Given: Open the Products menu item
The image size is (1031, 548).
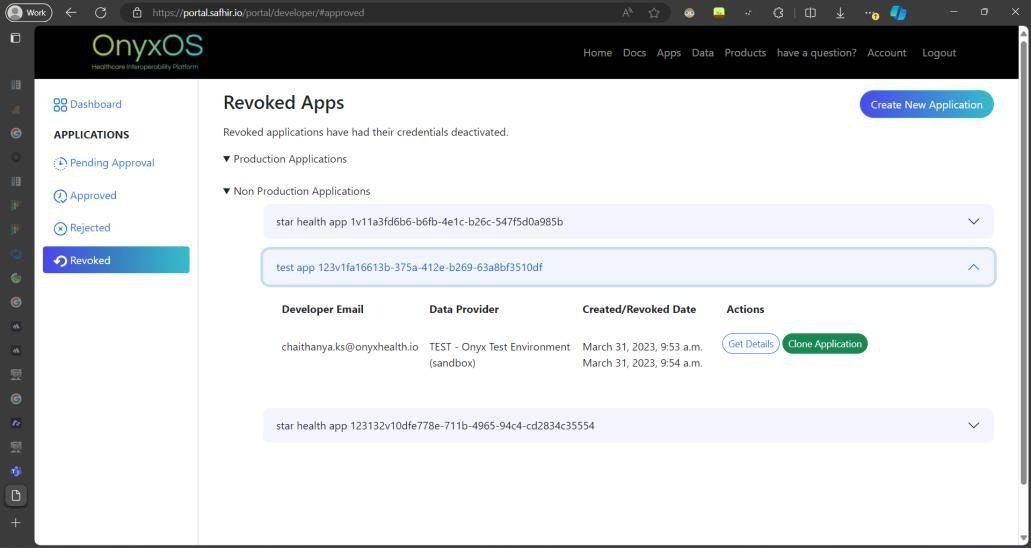Looking at the screenshot, I should [745, 53].
